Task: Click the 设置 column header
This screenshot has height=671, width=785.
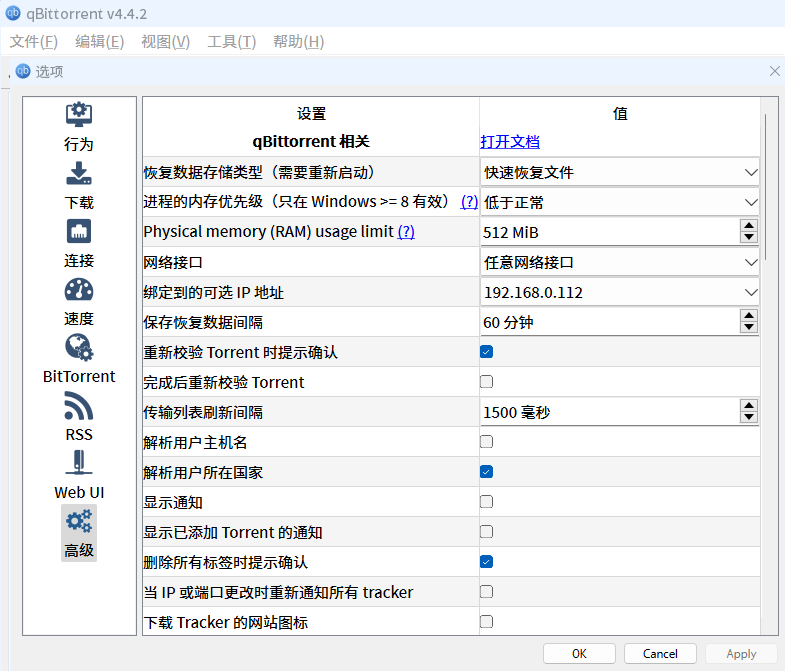Action: pyautogui.click(x=311, y=114)
